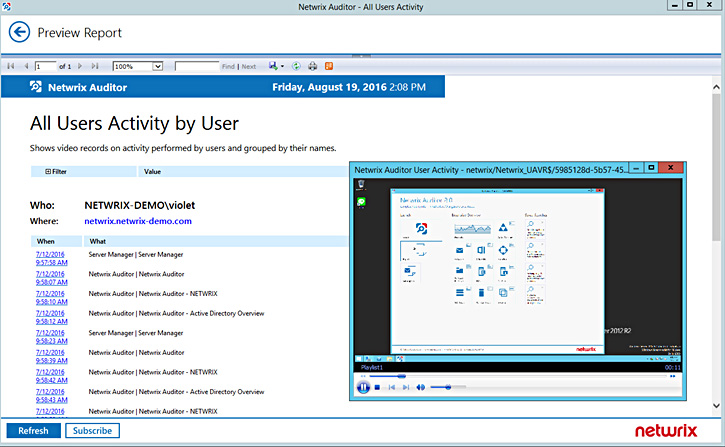
Task: Click the Netwrix Auditor report header logo
Action: 36,86
